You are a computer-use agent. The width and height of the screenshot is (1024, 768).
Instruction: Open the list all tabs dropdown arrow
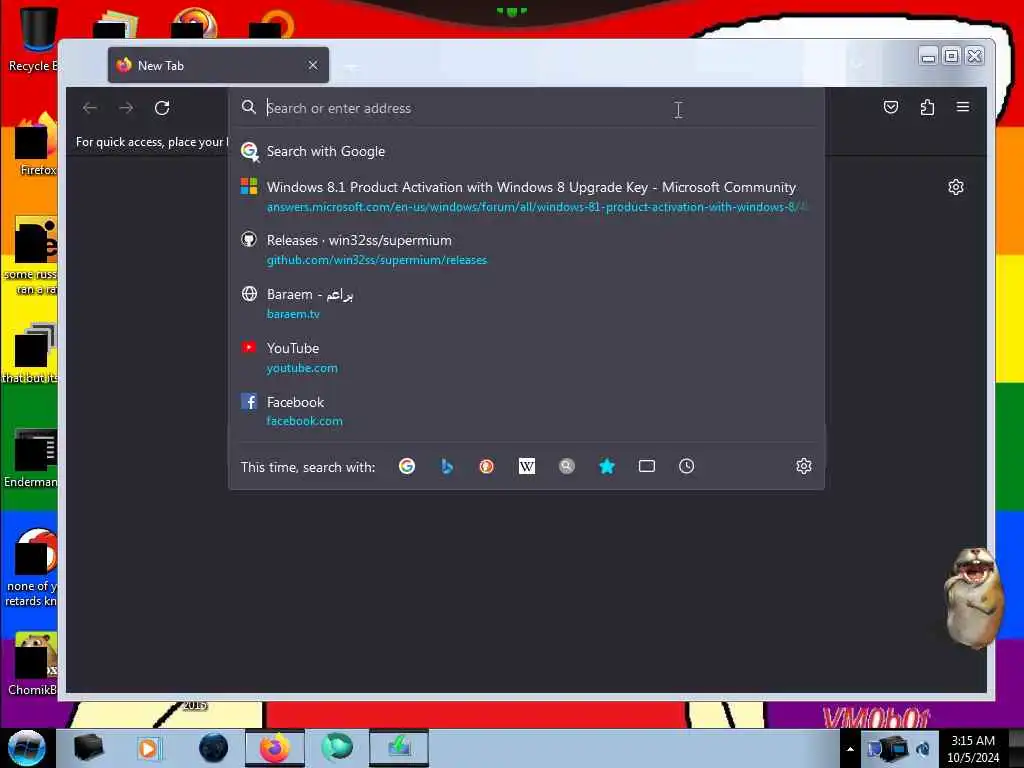pyautogui.click(x=858, y=64)
